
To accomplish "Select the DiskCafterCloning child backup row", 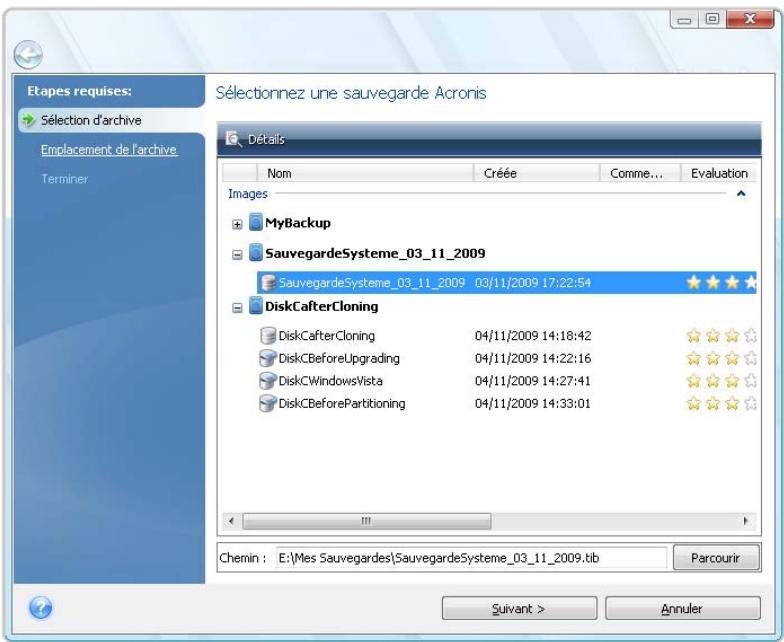I will tap(508, 336).
